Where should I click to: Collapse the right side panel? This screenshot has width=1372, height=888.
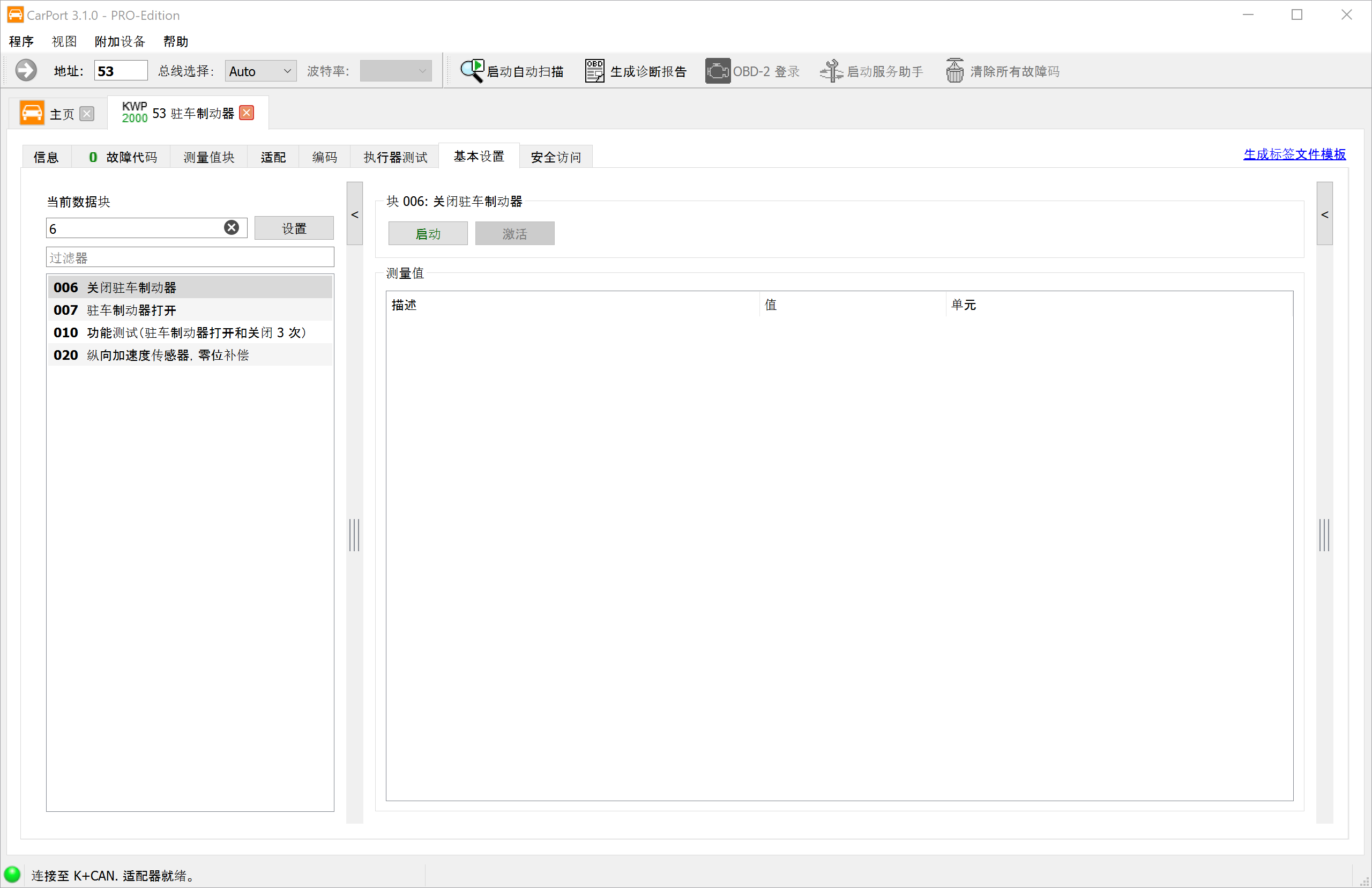point(1324,214)
